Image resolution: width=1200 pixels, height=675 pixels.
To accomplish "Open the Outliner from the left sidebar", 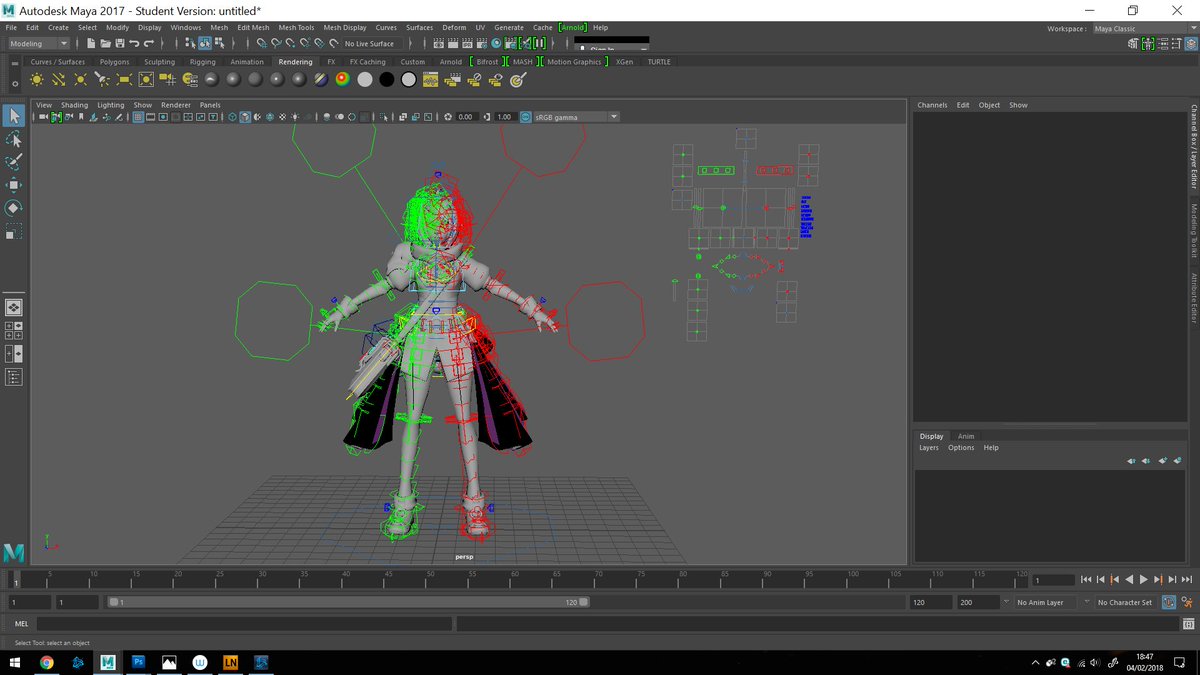I will coord(14,377).
